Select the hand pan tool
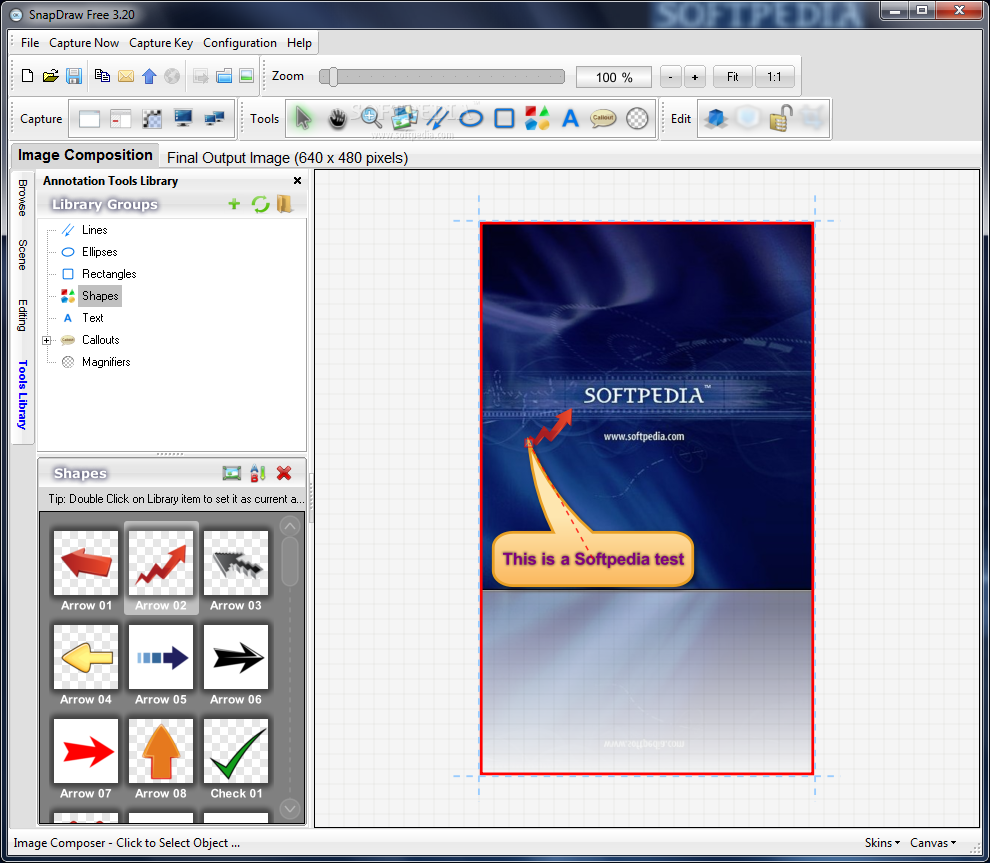 [x=338, y=119]
